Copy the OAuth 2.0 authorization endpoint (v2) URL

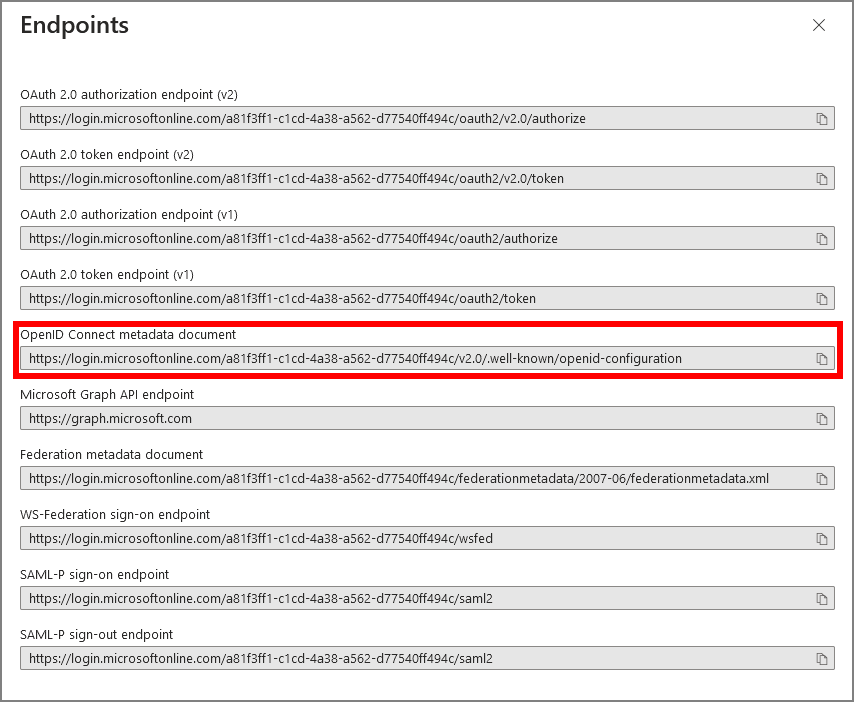coord(822,119)
